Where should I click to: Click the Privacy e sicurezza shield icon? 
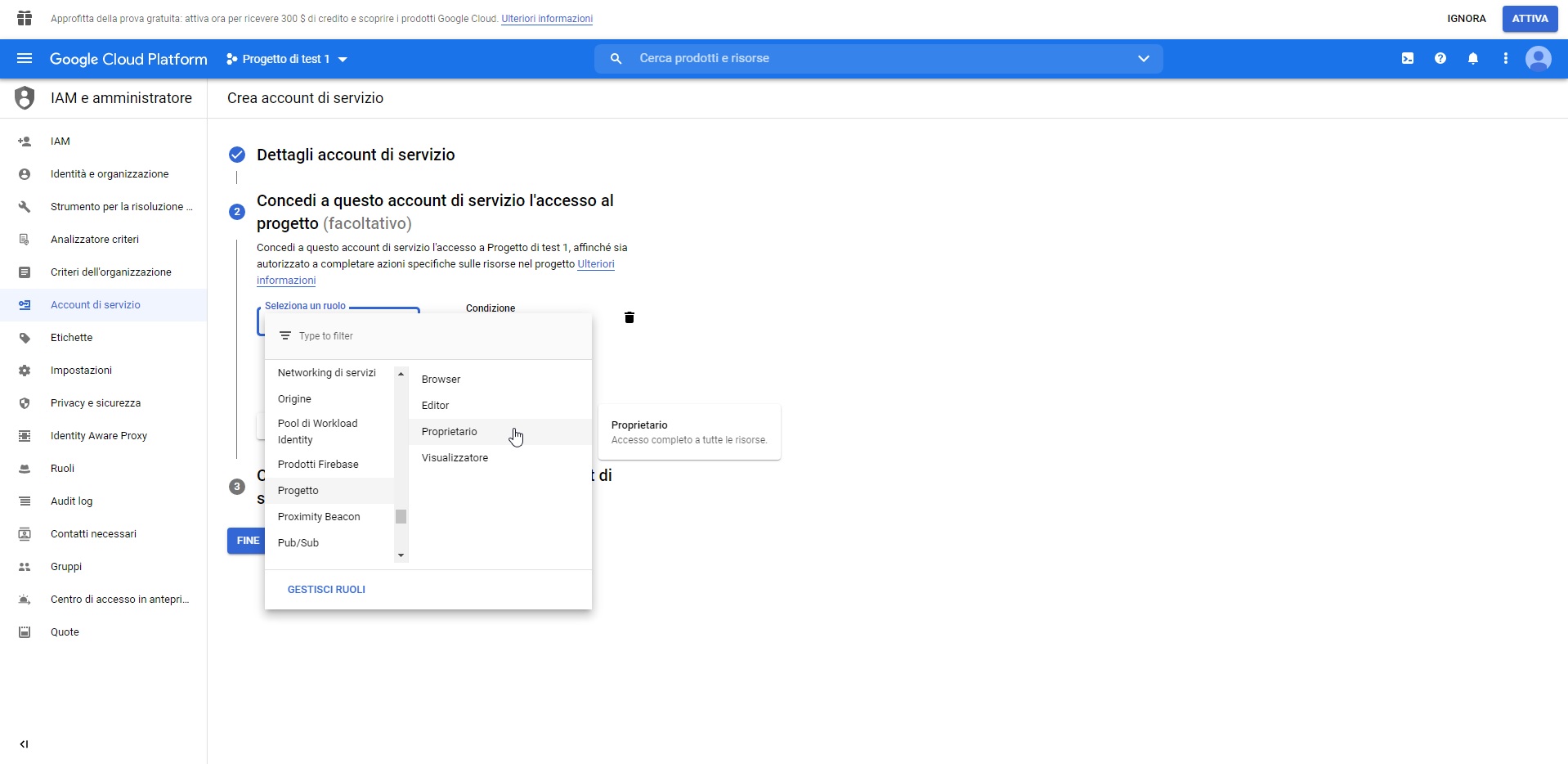tap(25, 403)
